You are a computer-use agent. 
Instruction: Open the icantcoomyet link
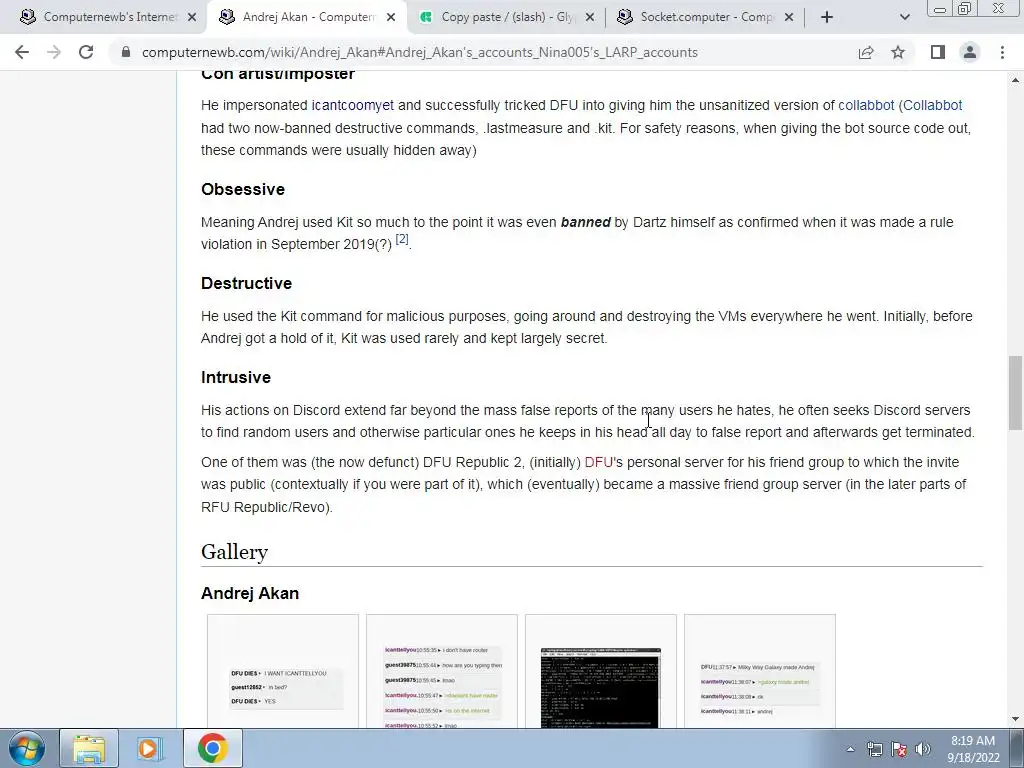[353, 105]
